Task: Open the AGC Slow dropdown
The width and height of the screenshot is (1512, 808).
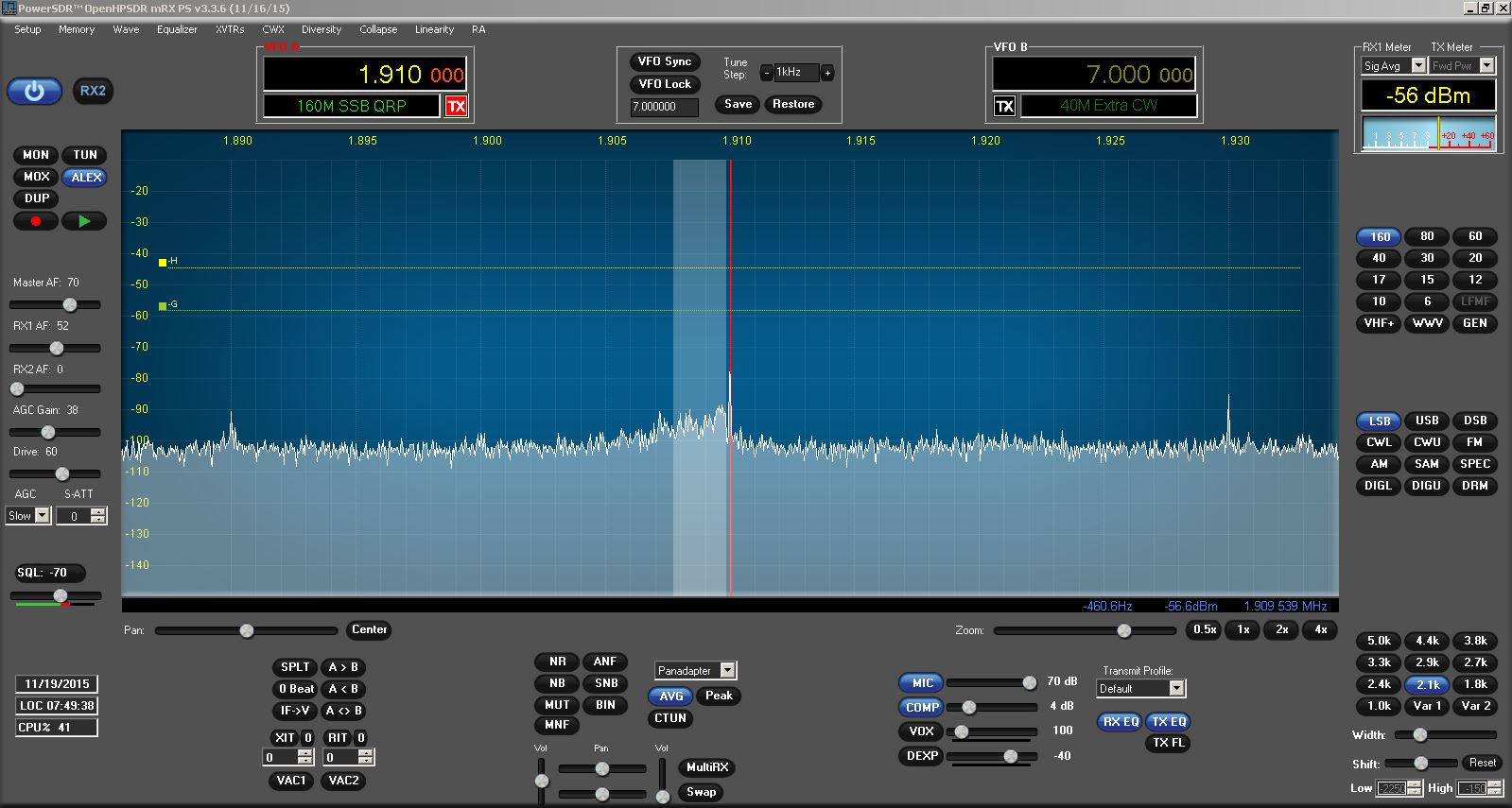Action: [x=42, y=516]
